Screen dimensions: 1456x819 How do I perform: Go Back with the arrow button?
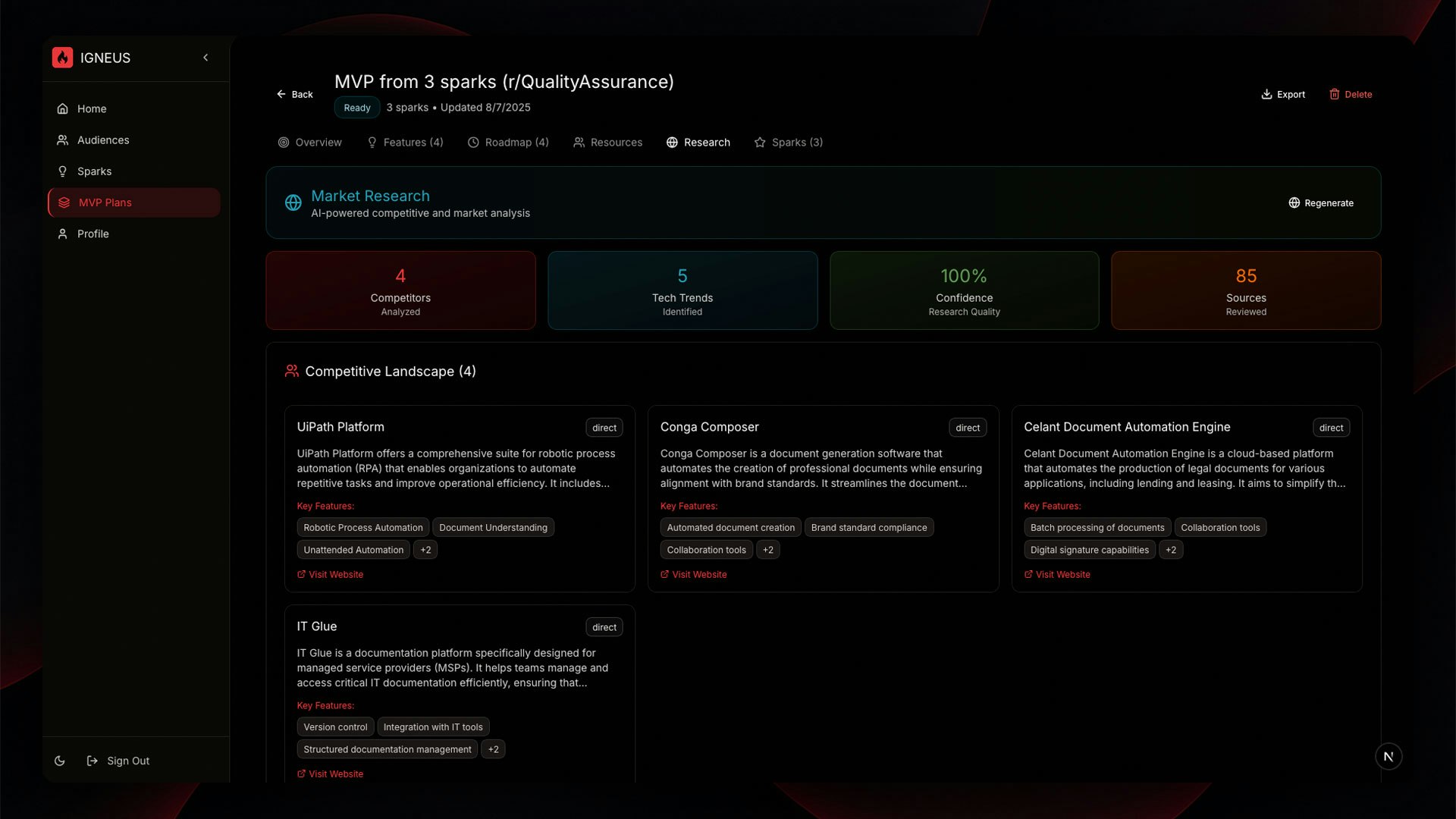[x=294, y=94]
